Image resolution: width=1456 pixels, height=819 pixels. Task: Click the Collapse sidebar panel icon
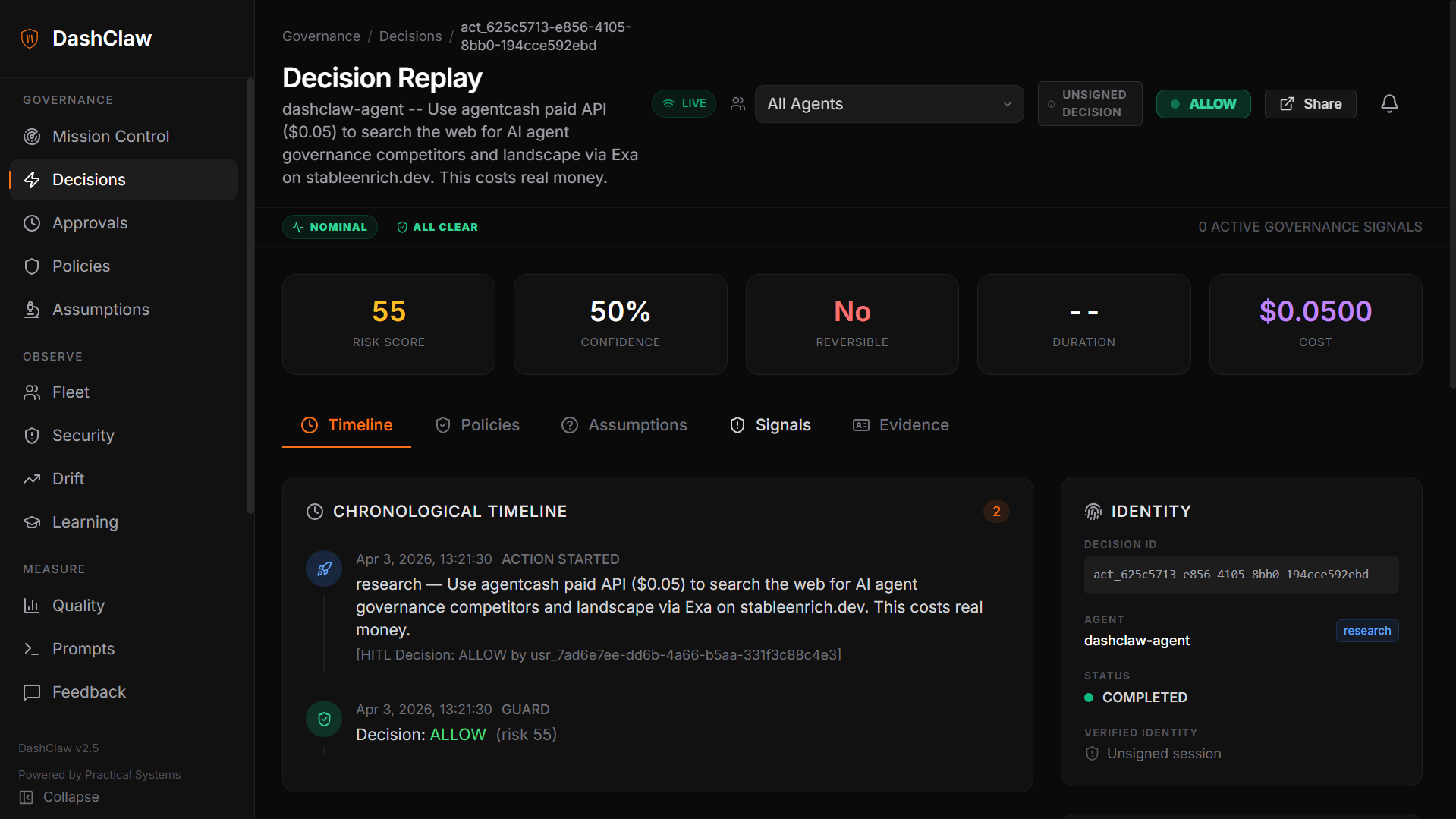coord(27,797)
